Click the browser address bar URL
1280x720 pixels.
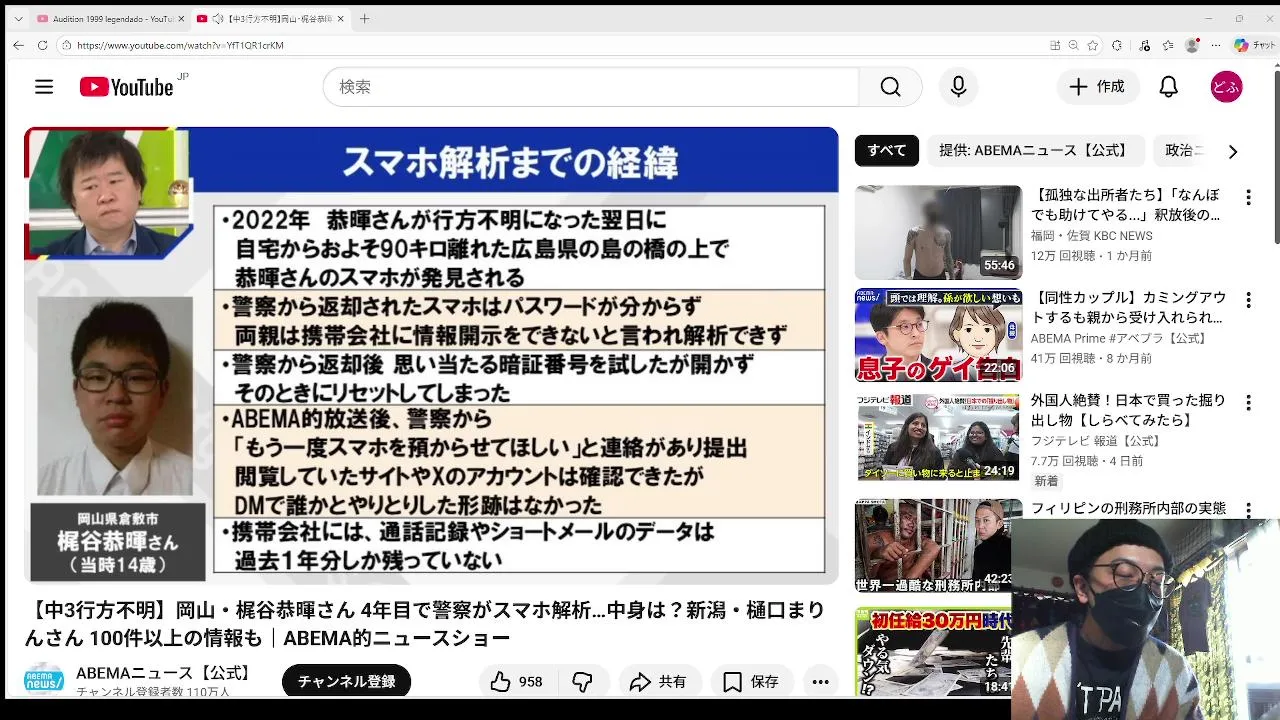180,45
